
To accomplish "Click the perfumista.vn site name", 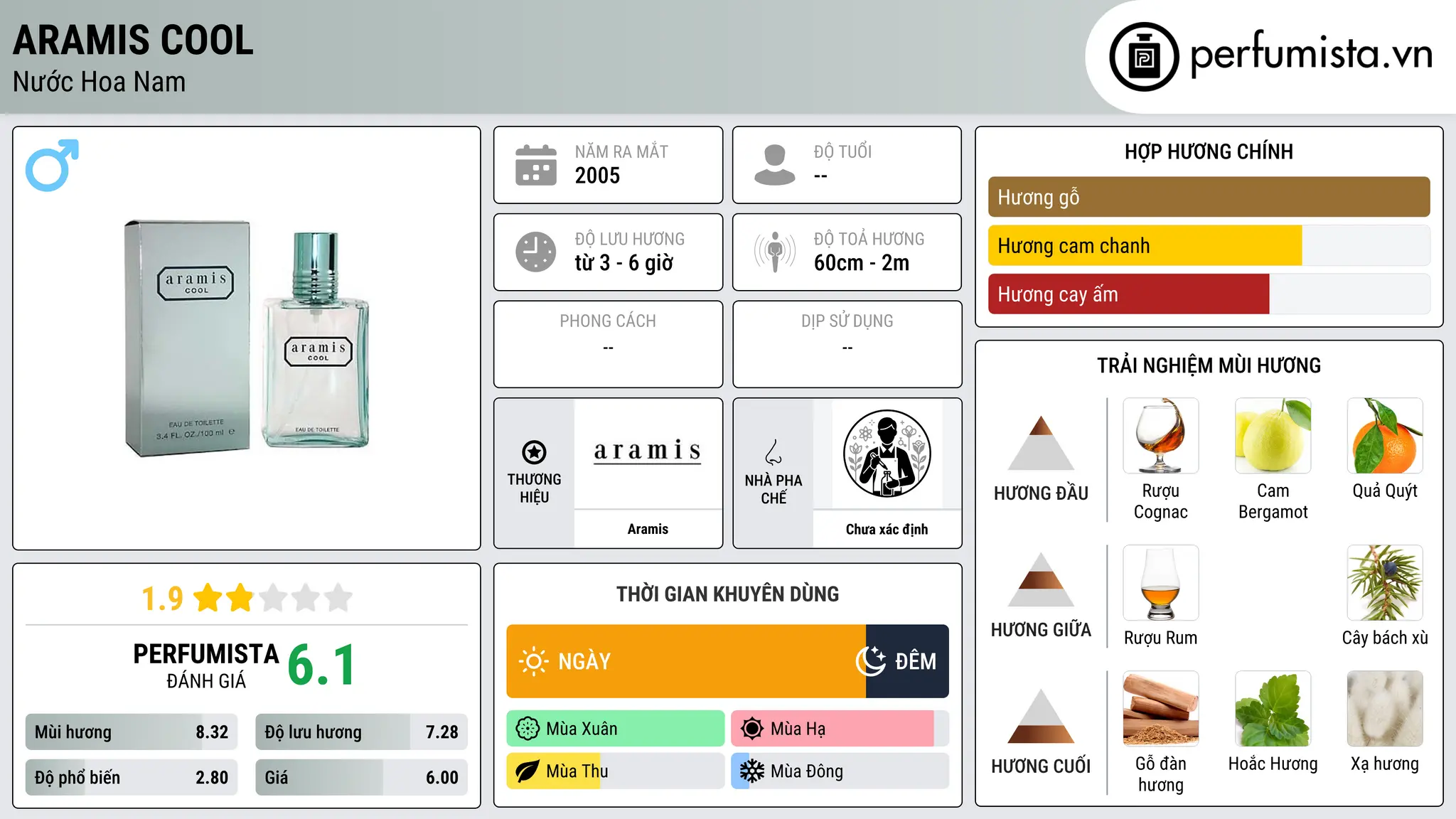I will [x=1311, y=54].
